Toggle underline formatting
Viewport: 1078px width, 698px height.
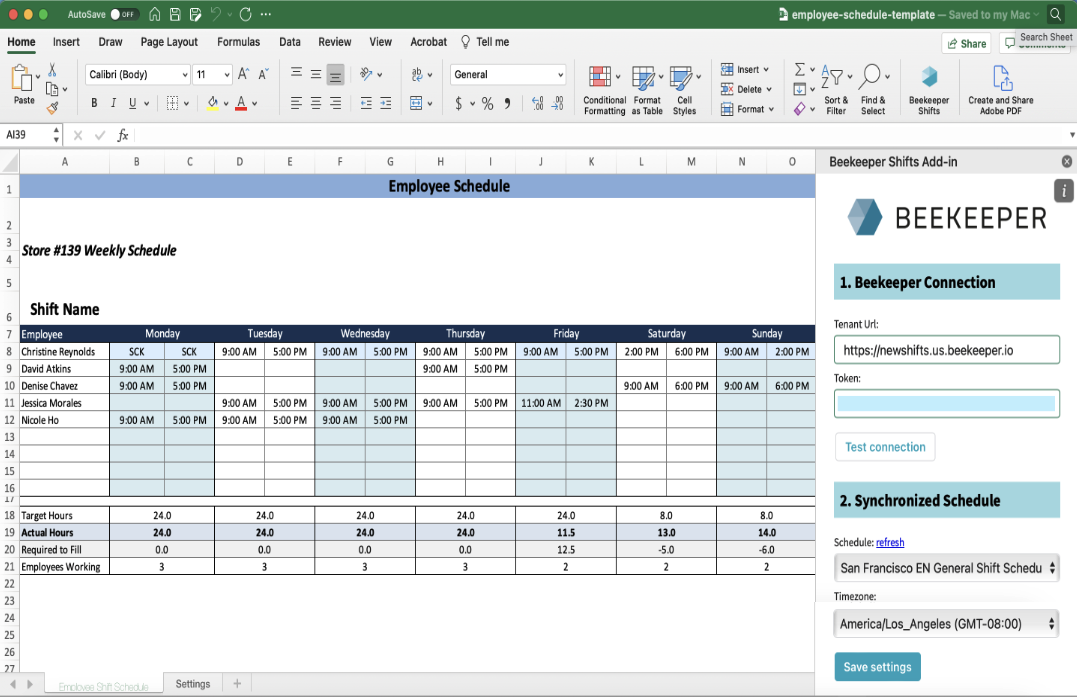click(x=131, y=103)
